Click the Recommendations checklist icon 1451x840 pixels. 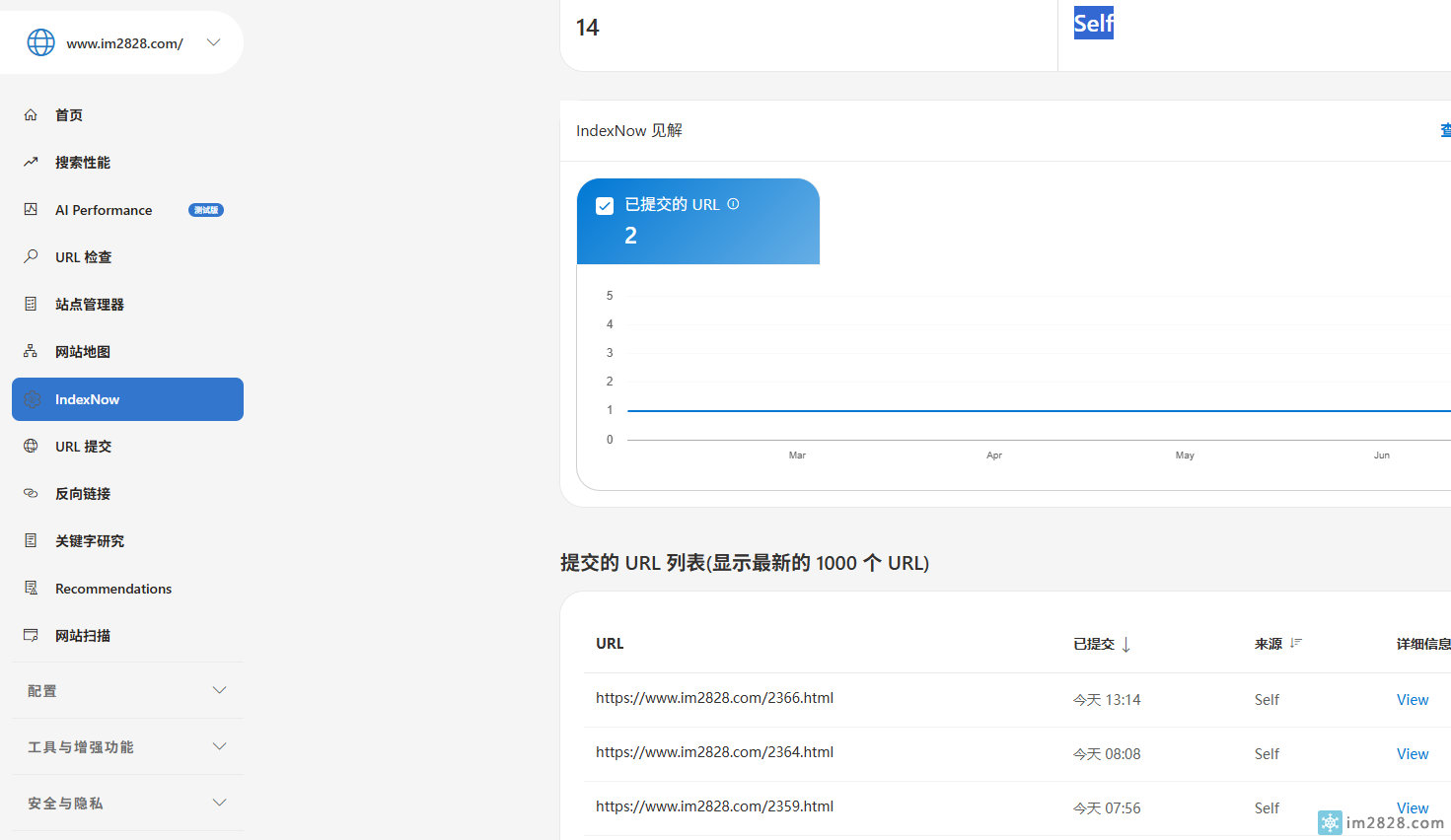(x=31, y=589)
